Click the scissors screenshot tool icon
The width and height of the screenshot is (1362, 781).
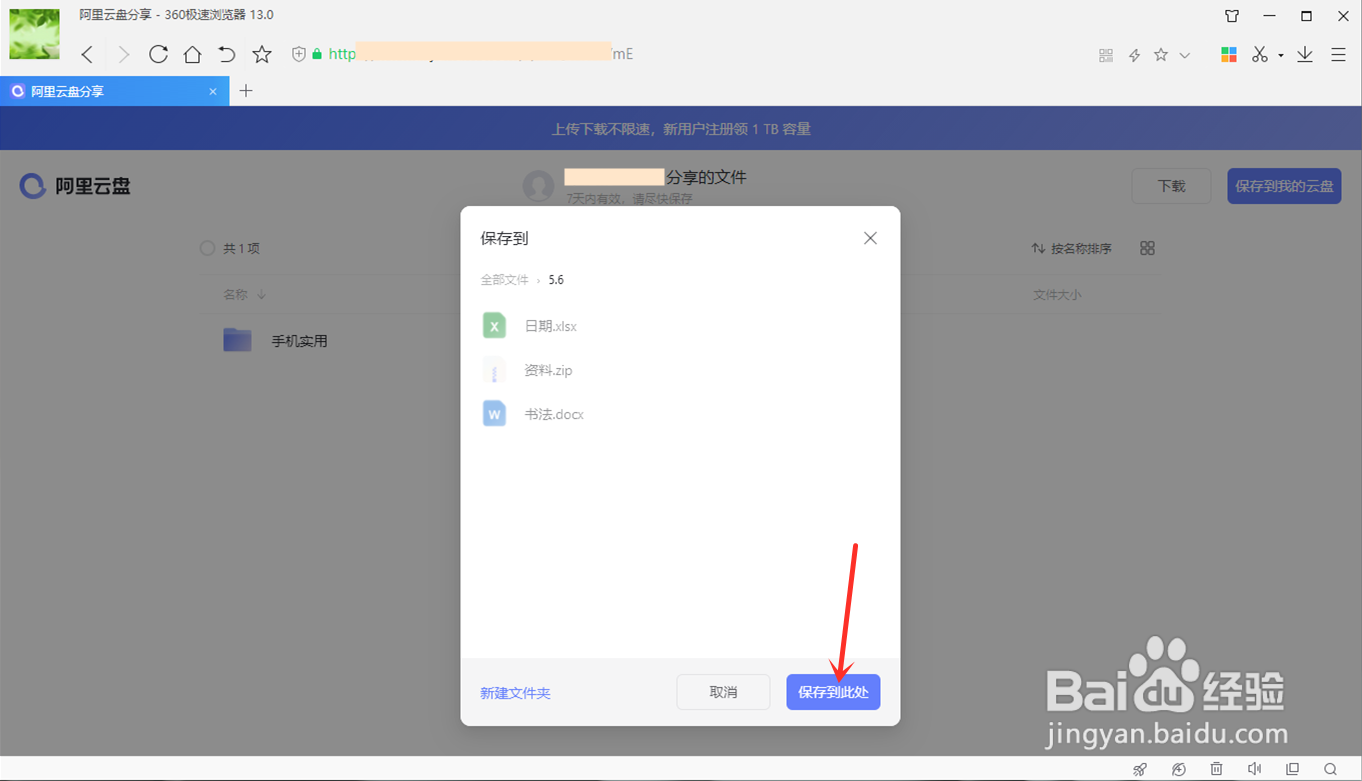1260,54
